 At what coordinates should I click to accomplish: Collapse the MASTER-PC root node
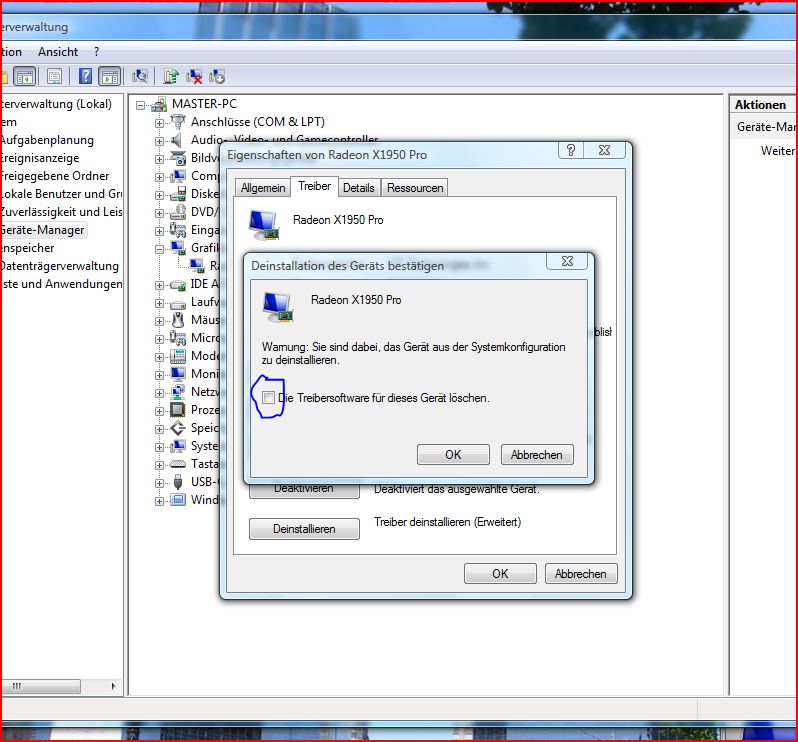[140, 105]
